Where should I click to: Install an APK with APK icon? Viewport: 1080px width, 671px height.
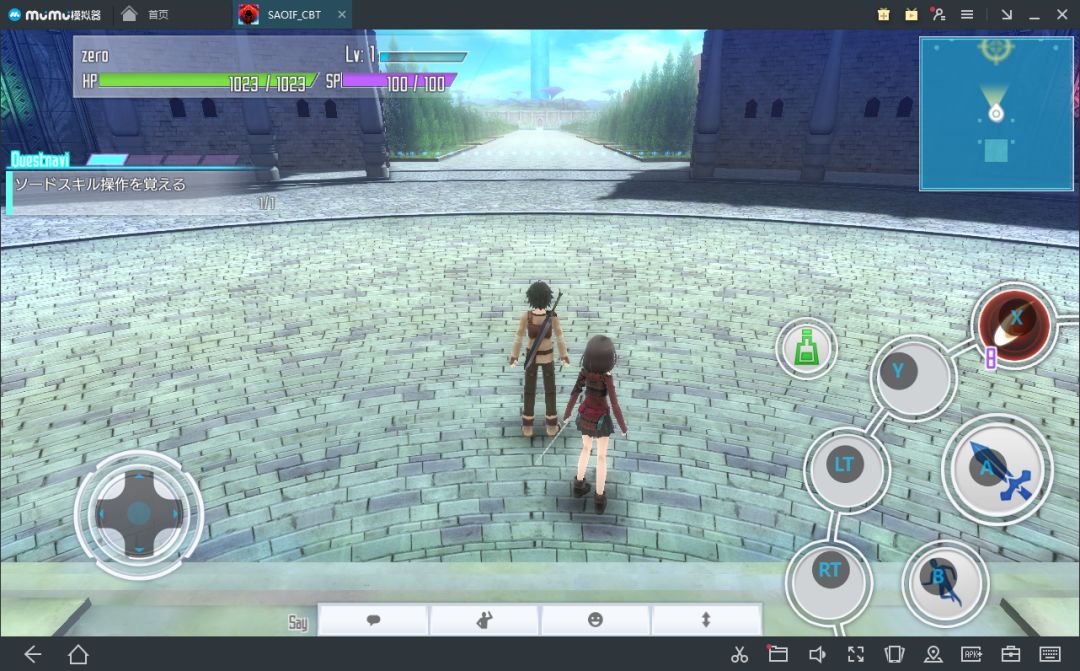pyautogui.click(x=972, y=654)
